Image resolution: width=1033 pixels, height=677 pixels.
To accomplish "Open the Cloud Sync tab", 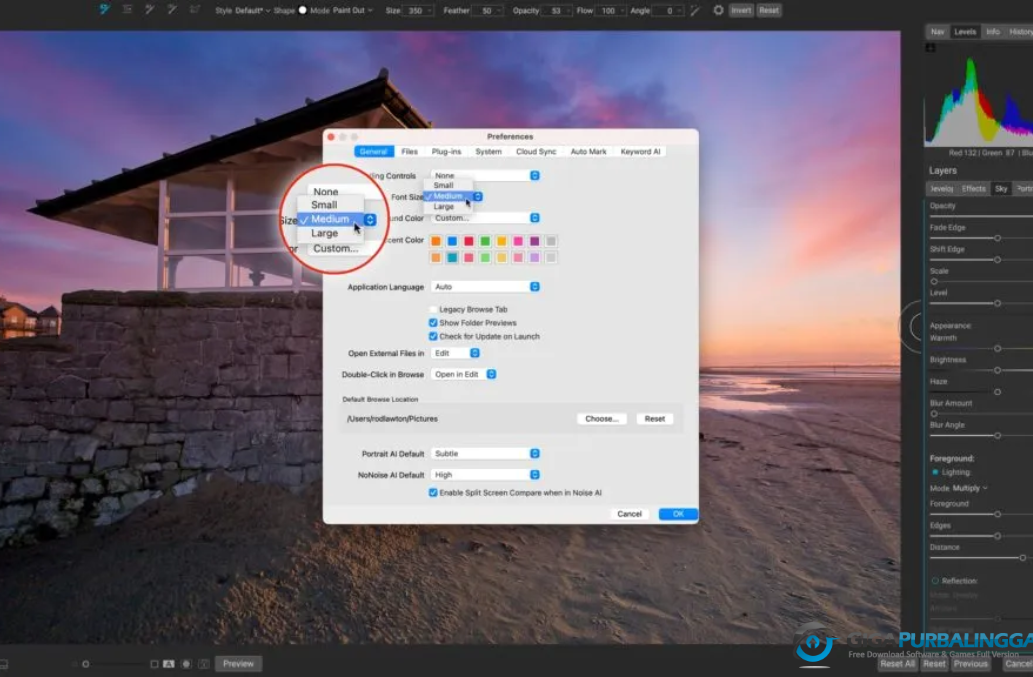I will (536, 151).
